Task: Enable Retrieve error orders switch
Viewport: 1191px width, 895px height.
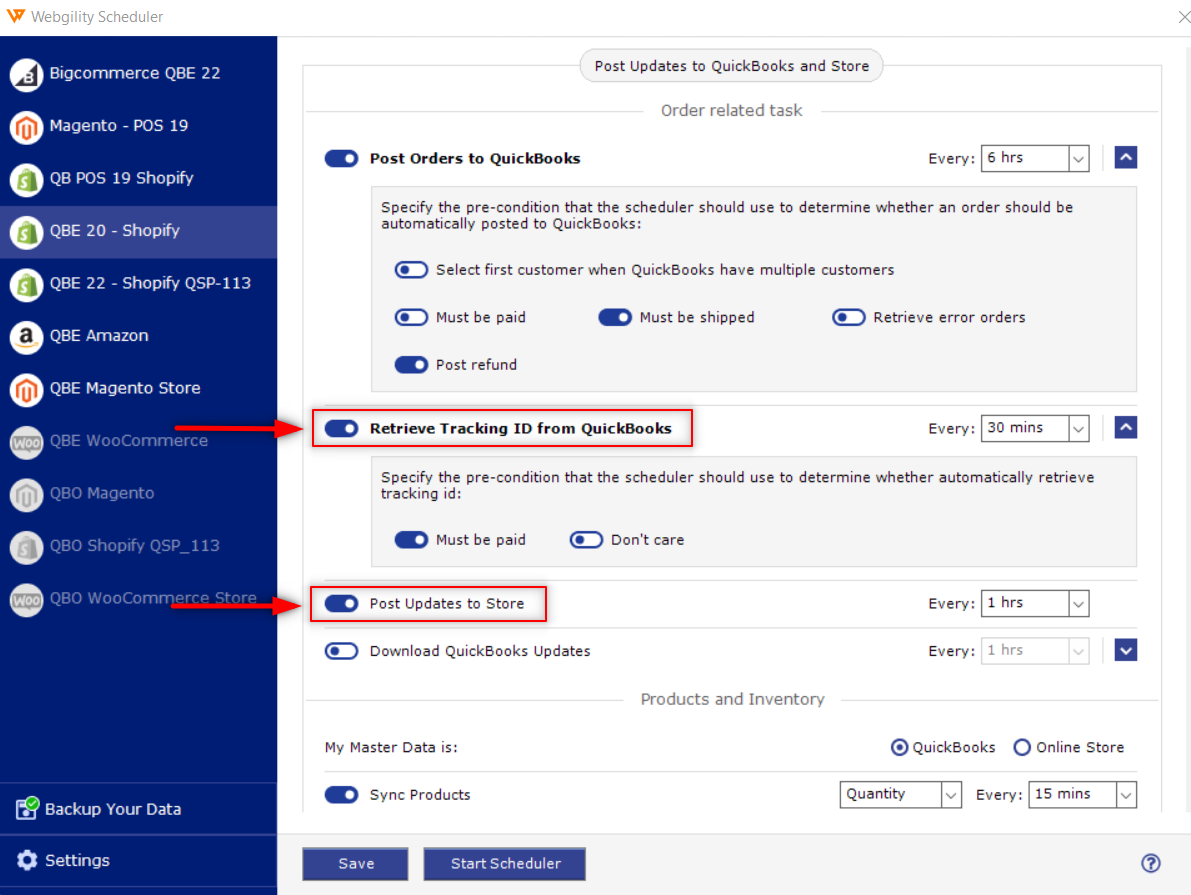Action: (848, 317)
